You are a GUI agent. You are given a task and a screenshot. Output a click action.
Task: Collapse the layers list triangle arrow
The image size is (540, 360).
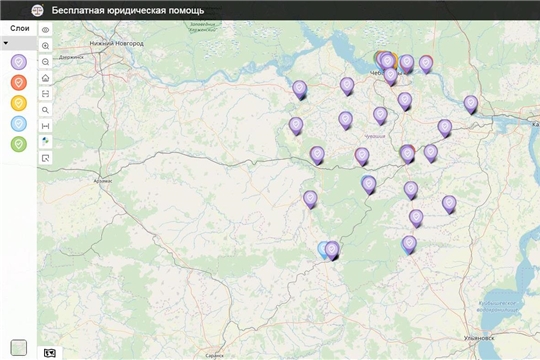pos(6,43)
